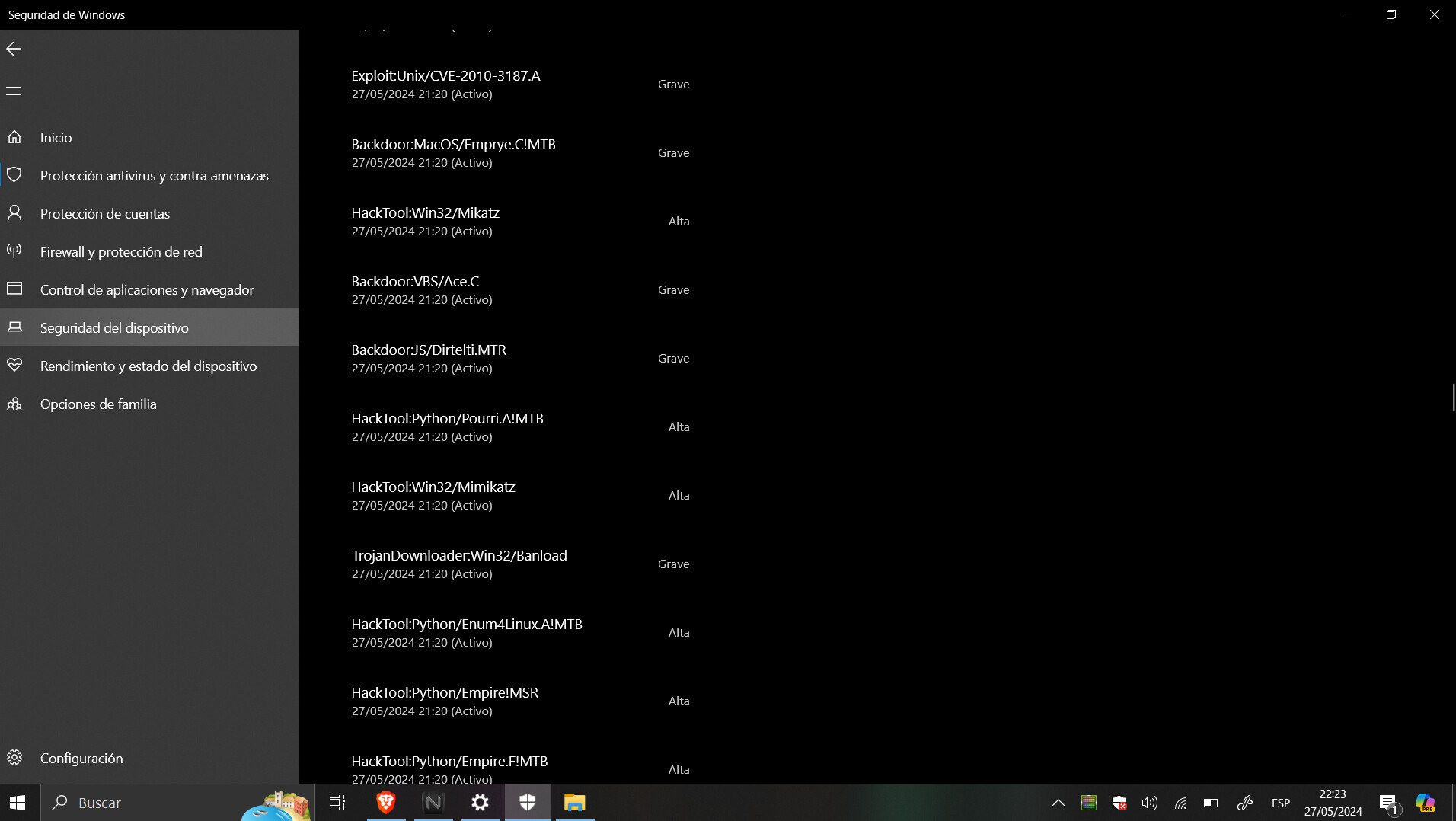This screenshot has height=821, width=1456.
Task: Click the app and browser control window icon
Action: point(14,289)
